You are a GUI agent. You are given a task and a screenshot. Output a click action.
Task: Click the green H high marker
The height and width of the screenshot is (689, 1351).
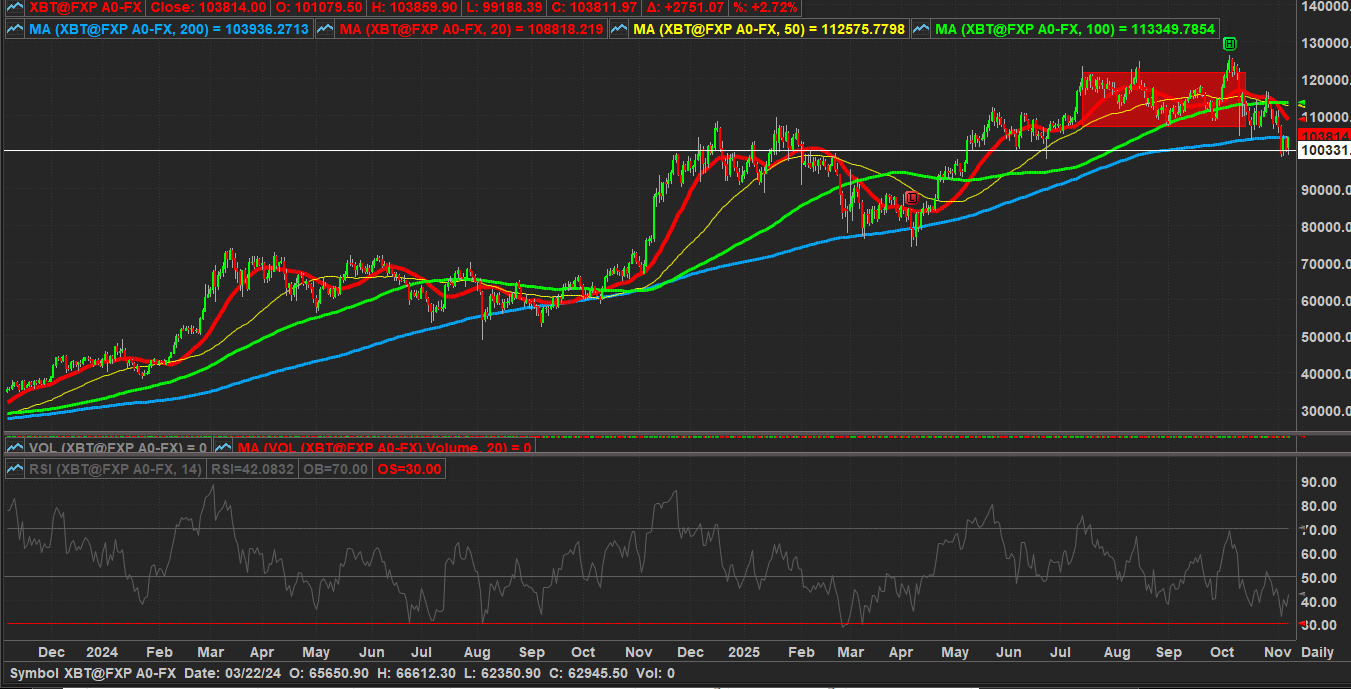pos(1230,43)
